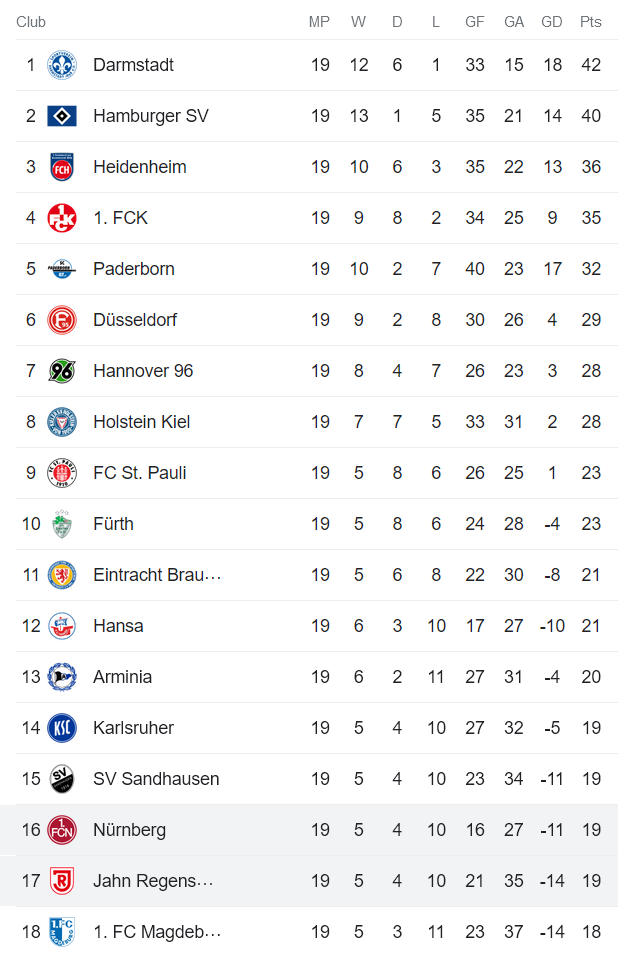Click the Heidenheim club crest
Image resolution: width=618 pixels, height=966 pixels.
(x=62, y=167)
